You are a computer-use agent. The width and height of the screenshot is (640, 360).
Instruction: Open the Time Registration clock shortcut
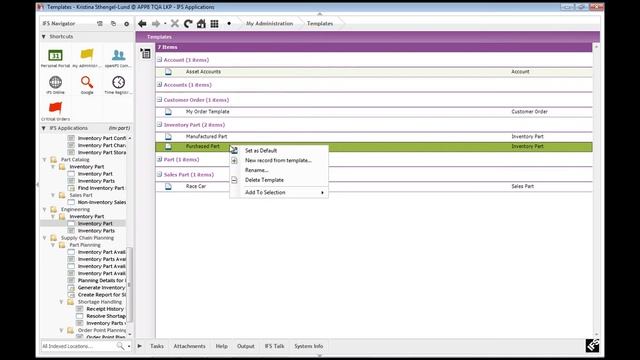(x=118, y=82)
